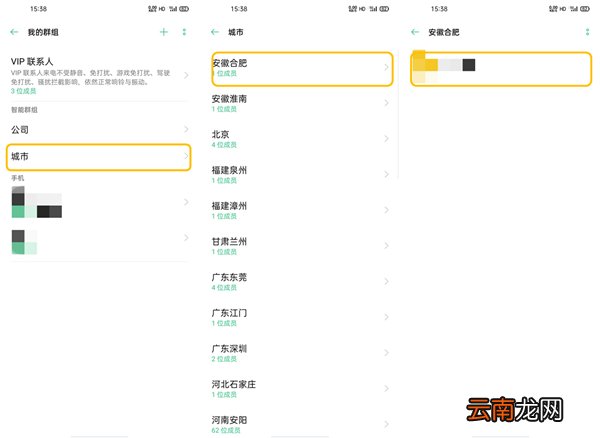The image size is (600, 438).
Task: Select the 安徽合肥 city group
Action: [302, 68]
